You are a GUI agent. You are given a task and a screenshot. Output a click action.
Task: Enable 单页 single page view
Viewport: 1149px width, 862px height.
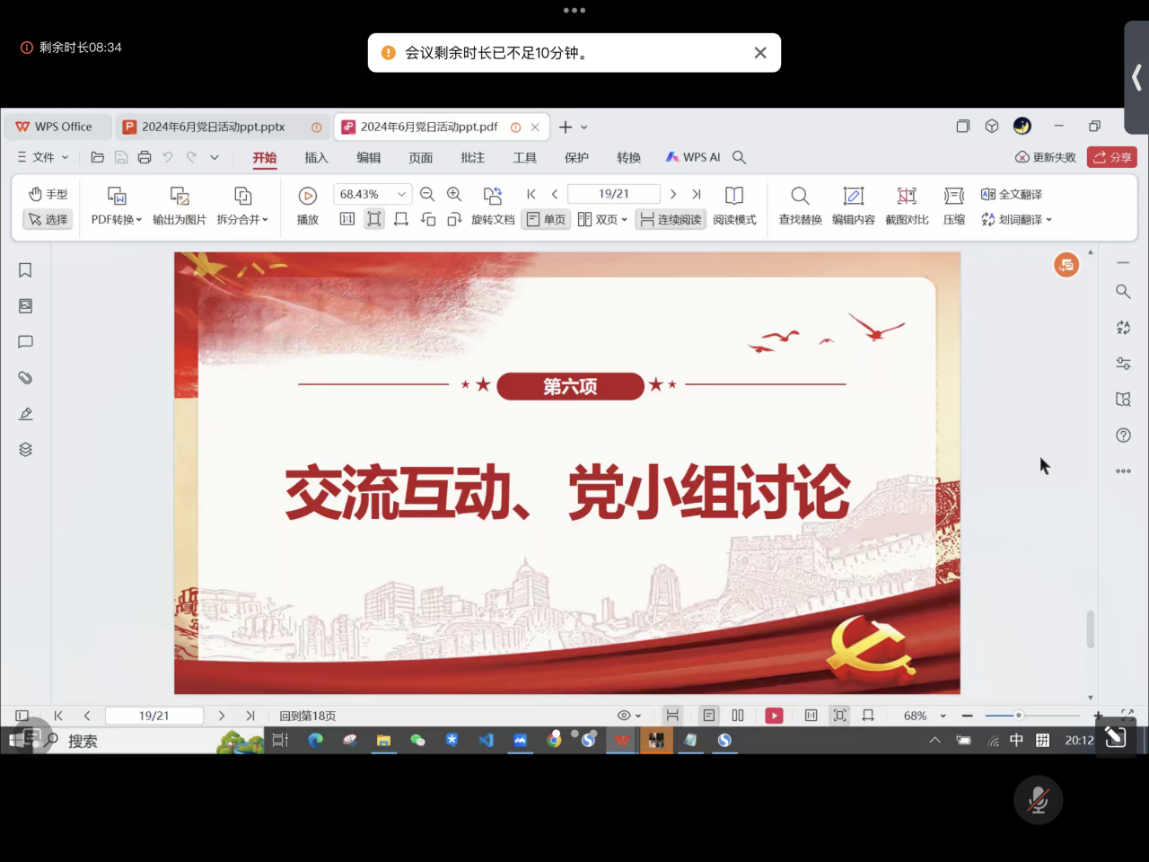(x=546, y=220)
